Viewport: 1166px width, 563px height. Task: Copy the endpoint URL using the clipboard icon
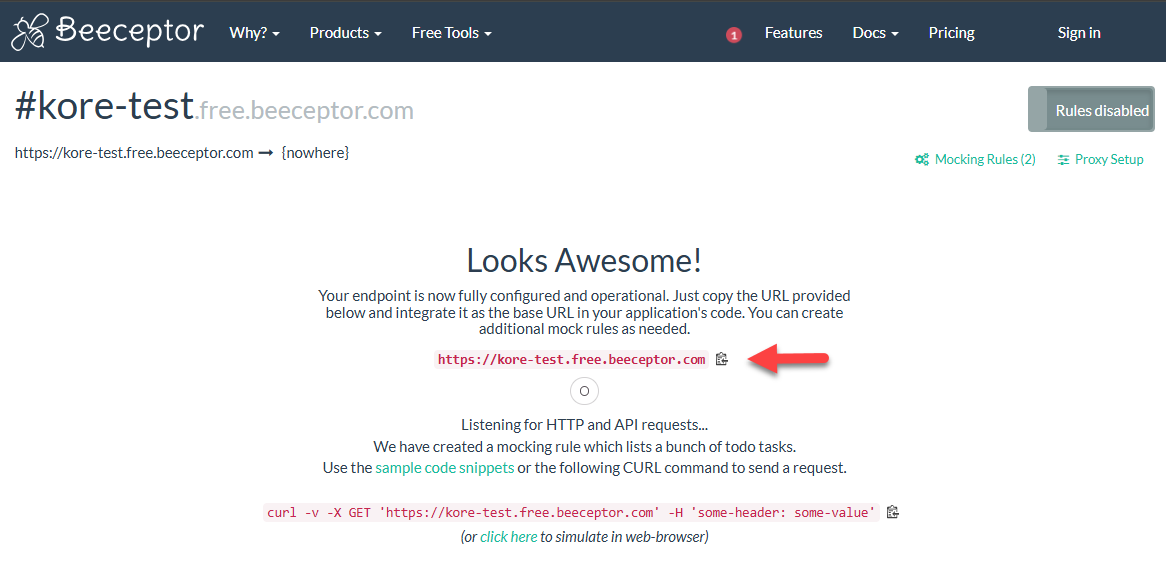(722, 359)
